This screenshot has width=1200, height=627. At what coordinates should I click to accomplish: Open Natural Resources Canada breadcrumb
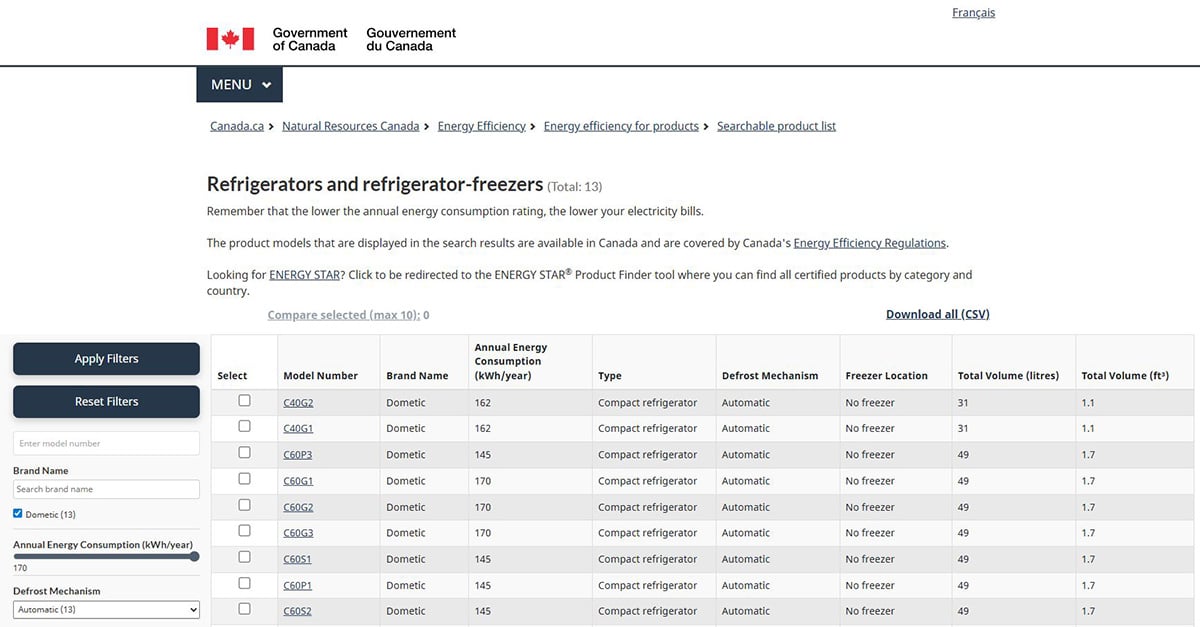(350, 126)
